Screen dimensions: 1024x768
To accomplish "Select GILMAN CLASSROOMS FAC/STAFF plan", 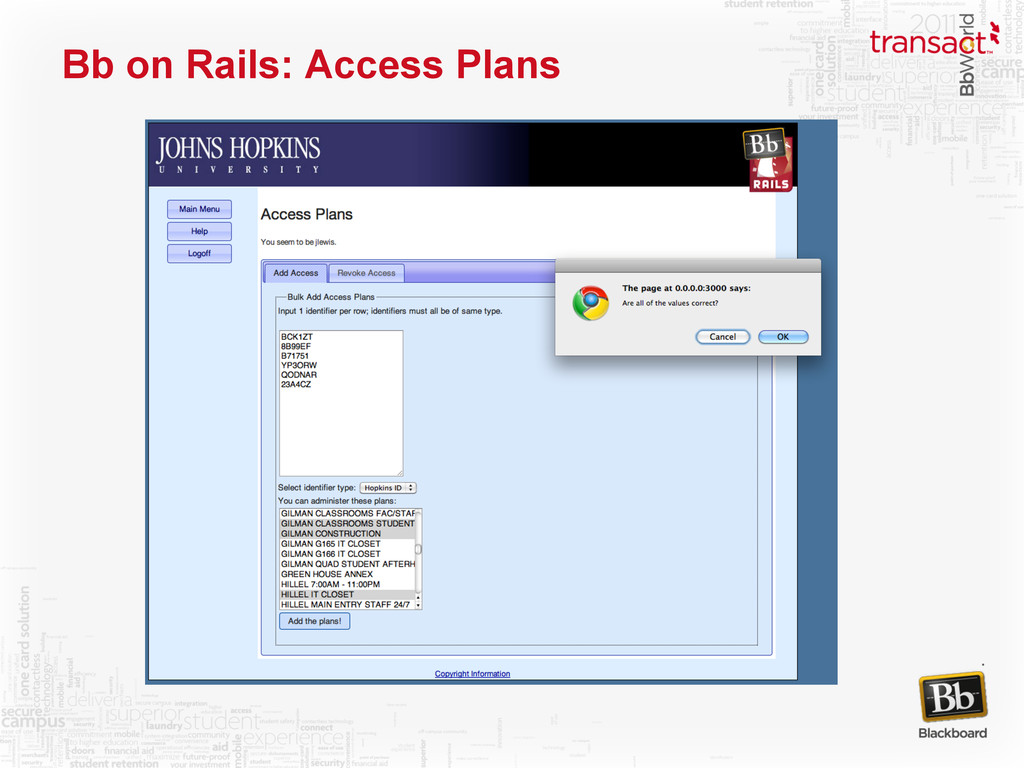I will click(x=347, y=513).
